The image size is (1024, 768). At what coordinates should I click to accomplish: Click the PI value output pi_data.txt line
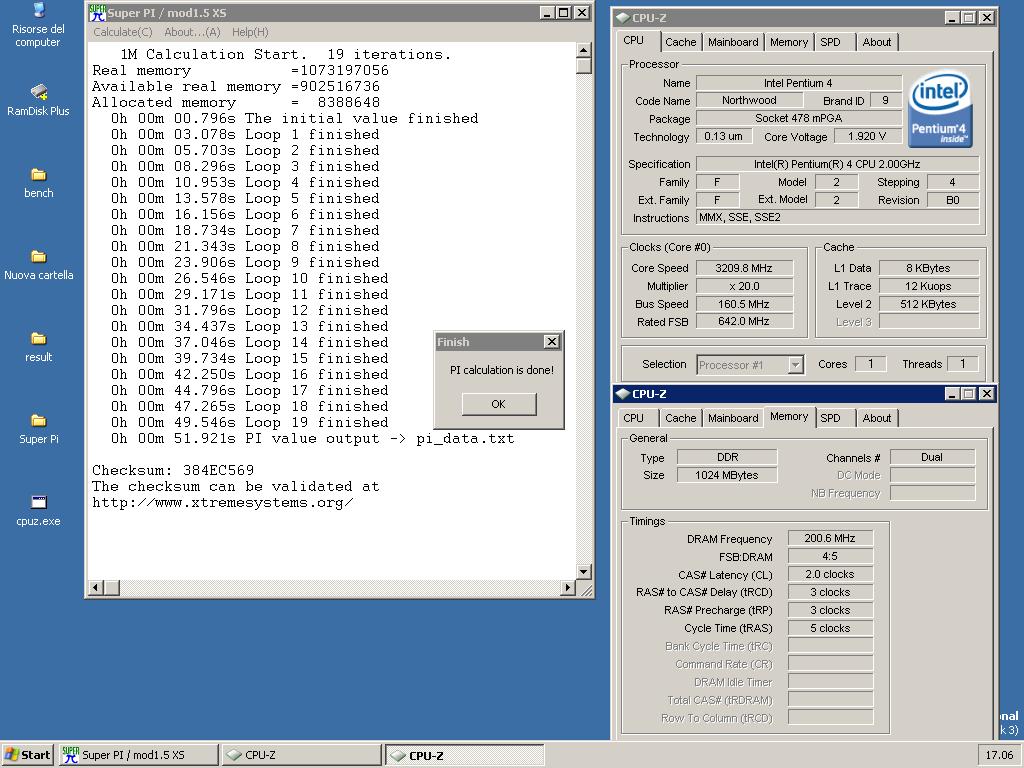click(312, 439)
